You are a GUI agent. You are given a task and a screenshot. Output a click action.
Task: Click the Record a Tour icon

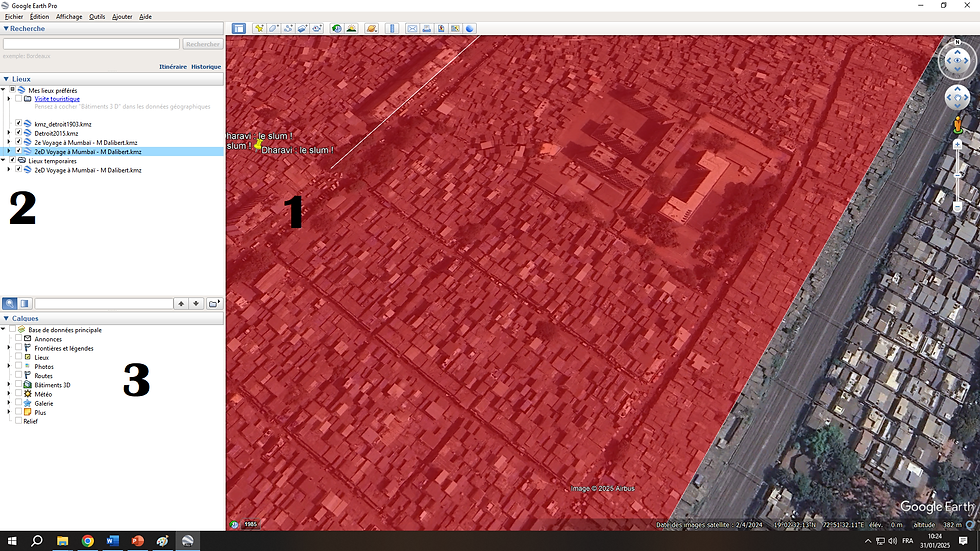[317, 28]
